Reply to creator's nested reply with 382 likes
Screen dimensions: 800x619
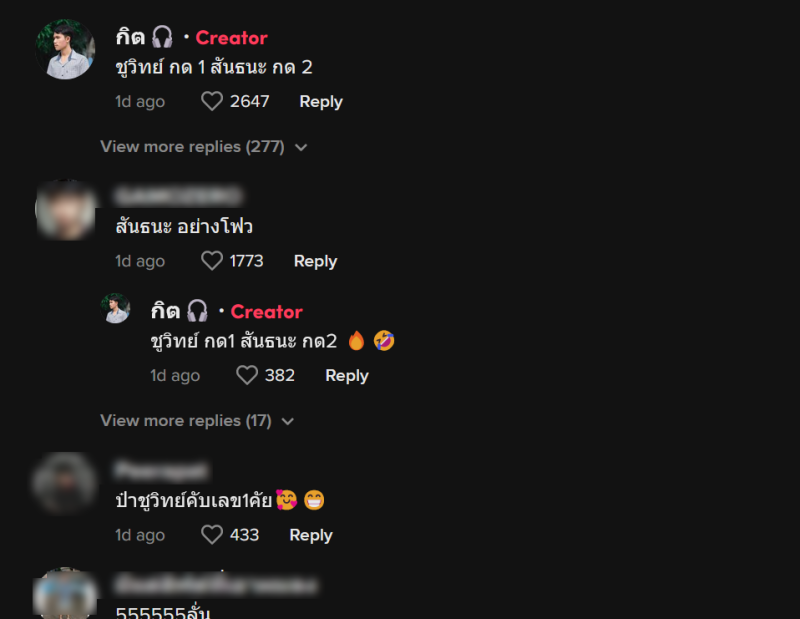pyautogui.click(x=347, y=376)
